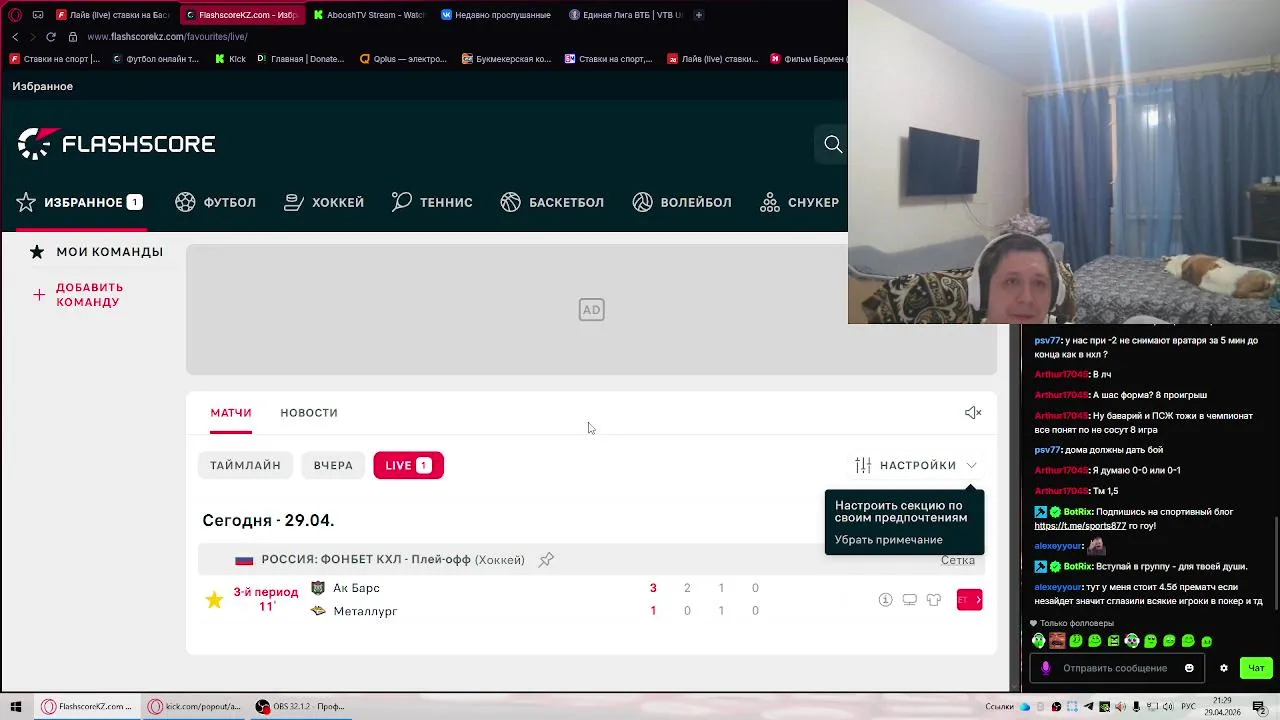Go to the Волейбол section

[682, 202]
